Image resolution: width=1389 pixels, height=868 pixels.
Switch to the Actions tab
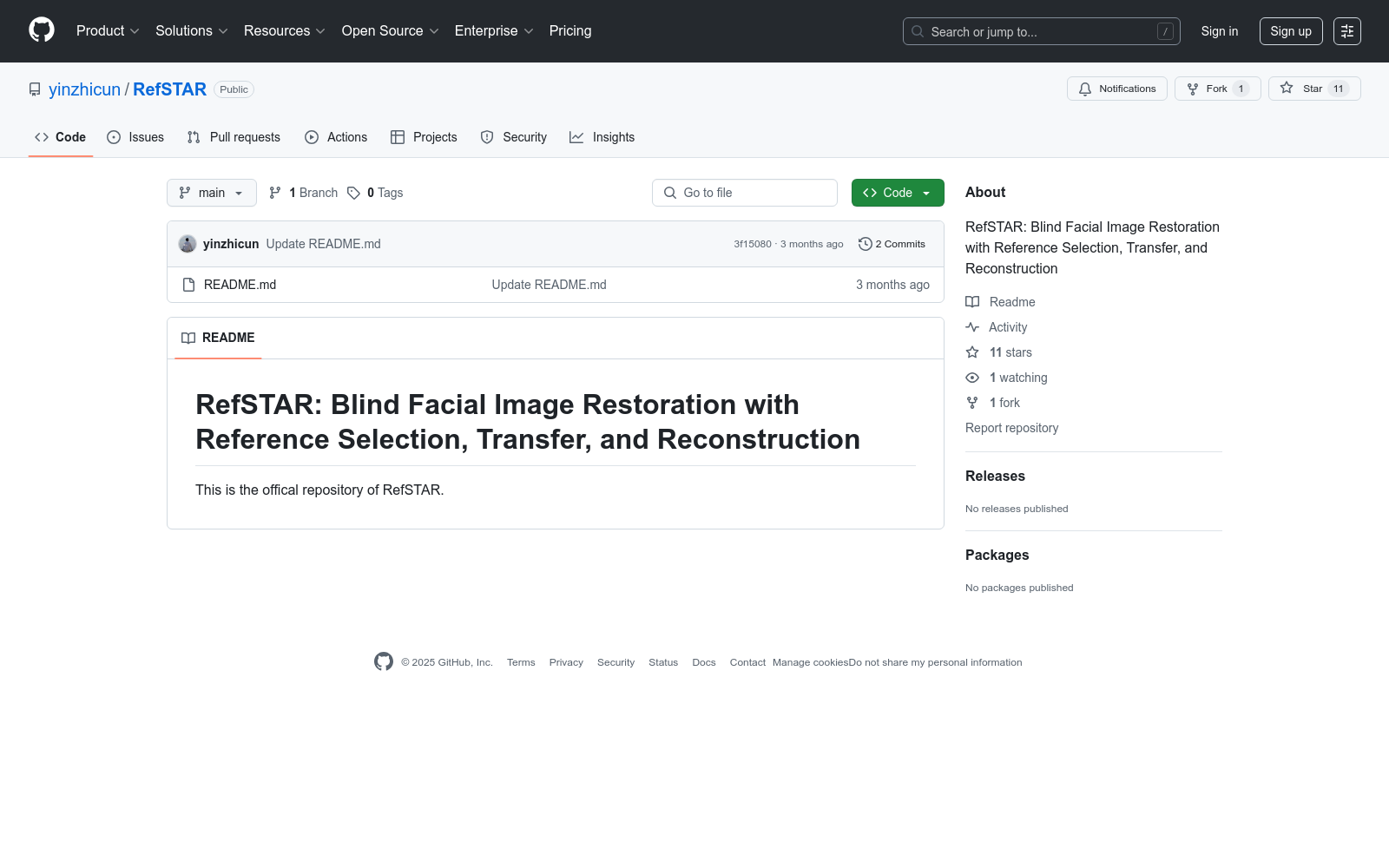pos(336,137)
